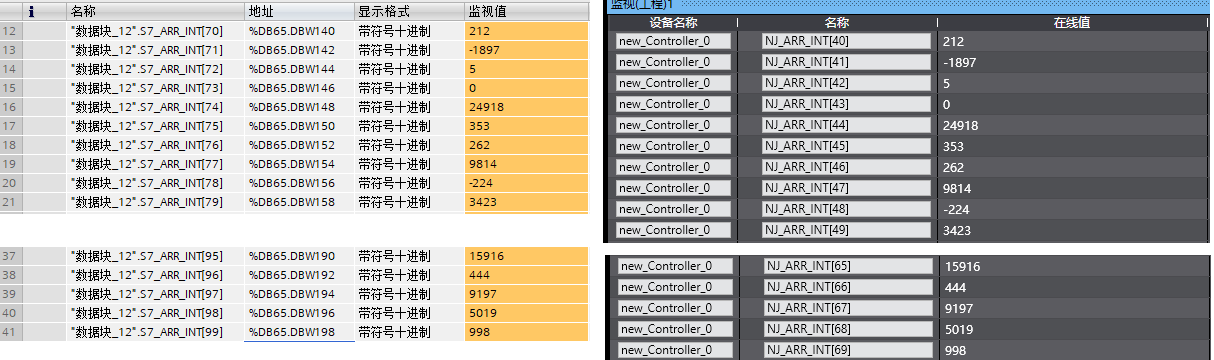Click the NJ_ARR_INT[48] name field

pos(846,209)
